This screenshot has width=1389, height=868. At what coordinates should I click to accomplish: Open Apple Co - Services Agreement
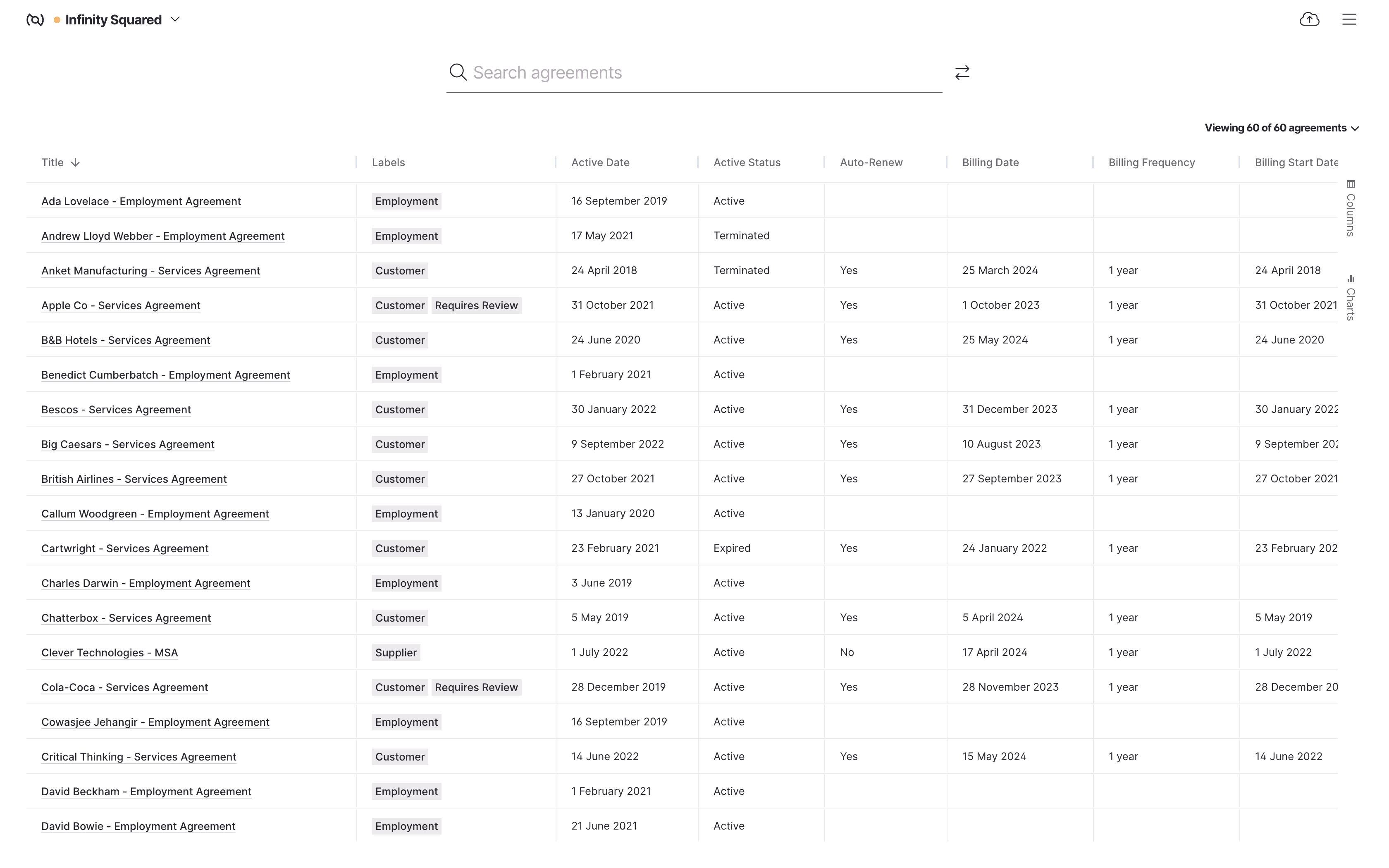[x=121, y=305]
